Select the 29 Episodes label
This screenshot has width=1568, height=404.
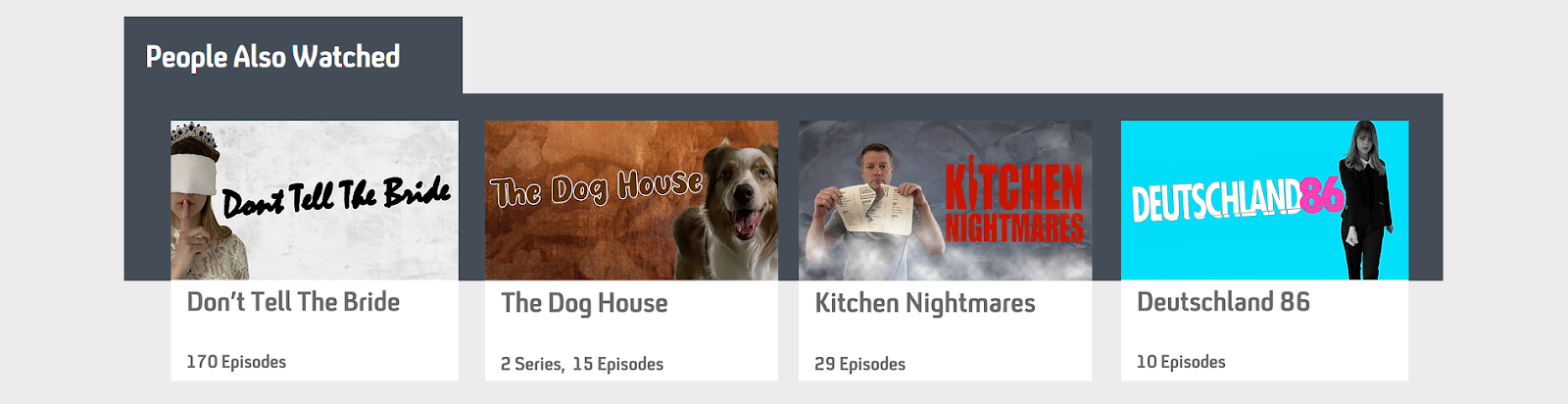[x=860, y=364]
